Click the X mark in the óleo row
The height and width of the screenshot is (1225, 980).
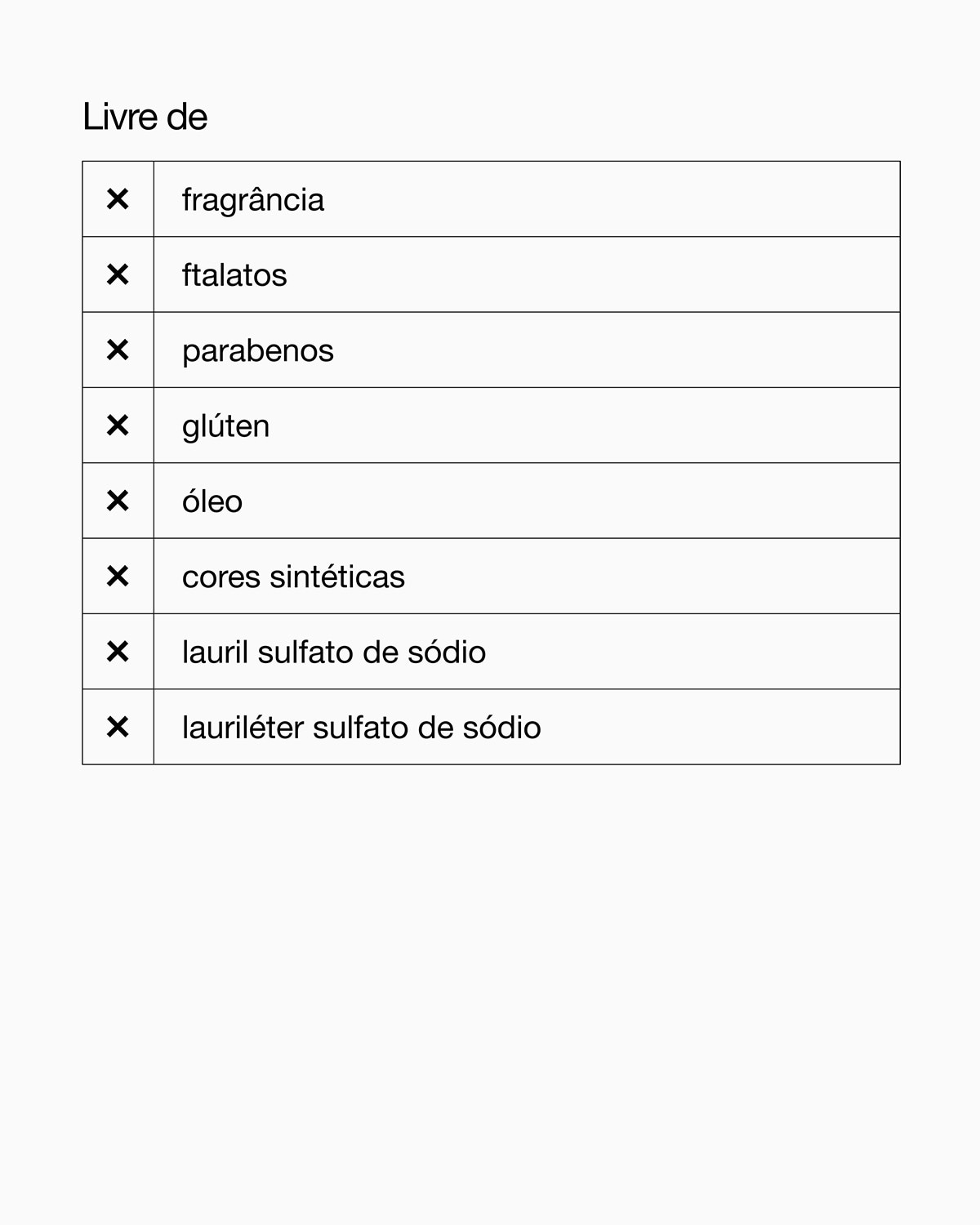coord(118,501)
